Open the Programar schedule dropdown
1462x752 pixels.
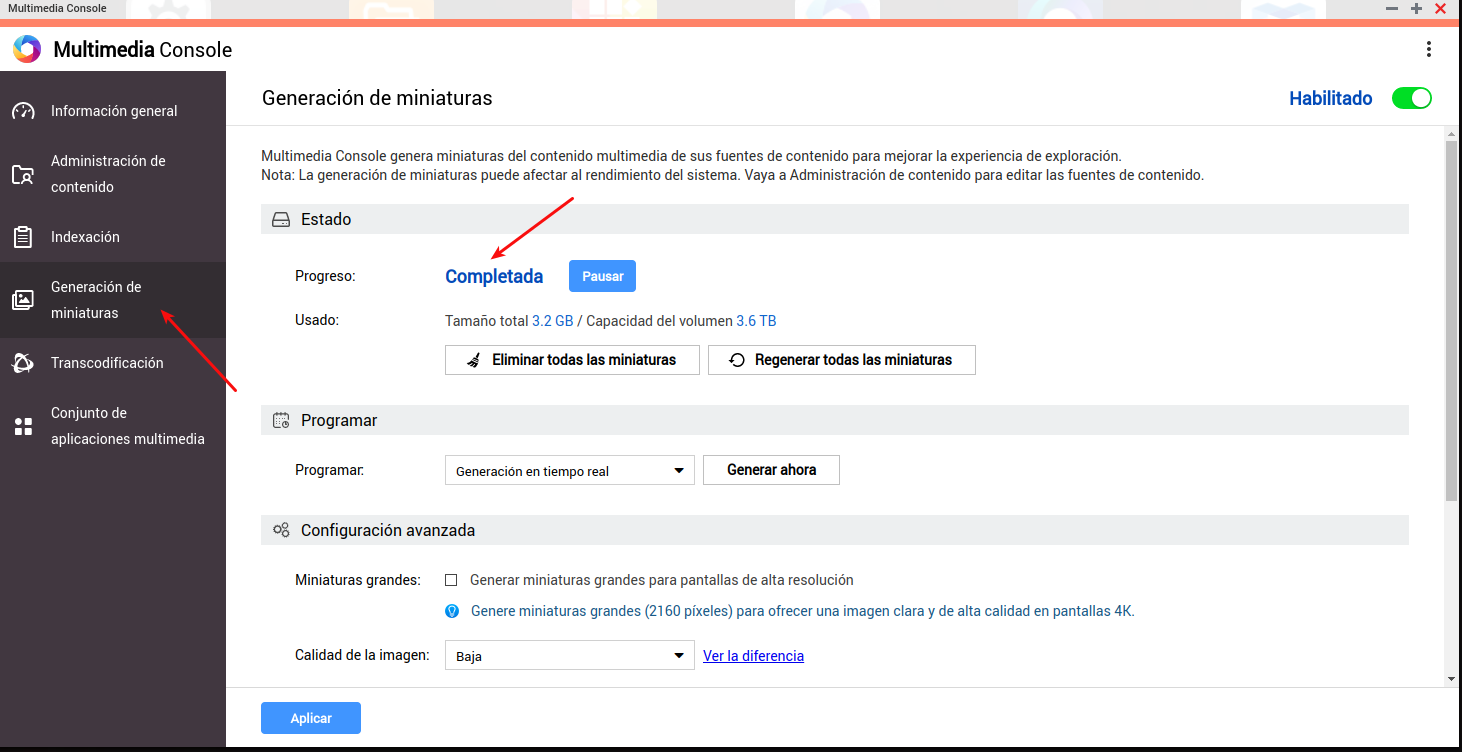click(569, 471)
